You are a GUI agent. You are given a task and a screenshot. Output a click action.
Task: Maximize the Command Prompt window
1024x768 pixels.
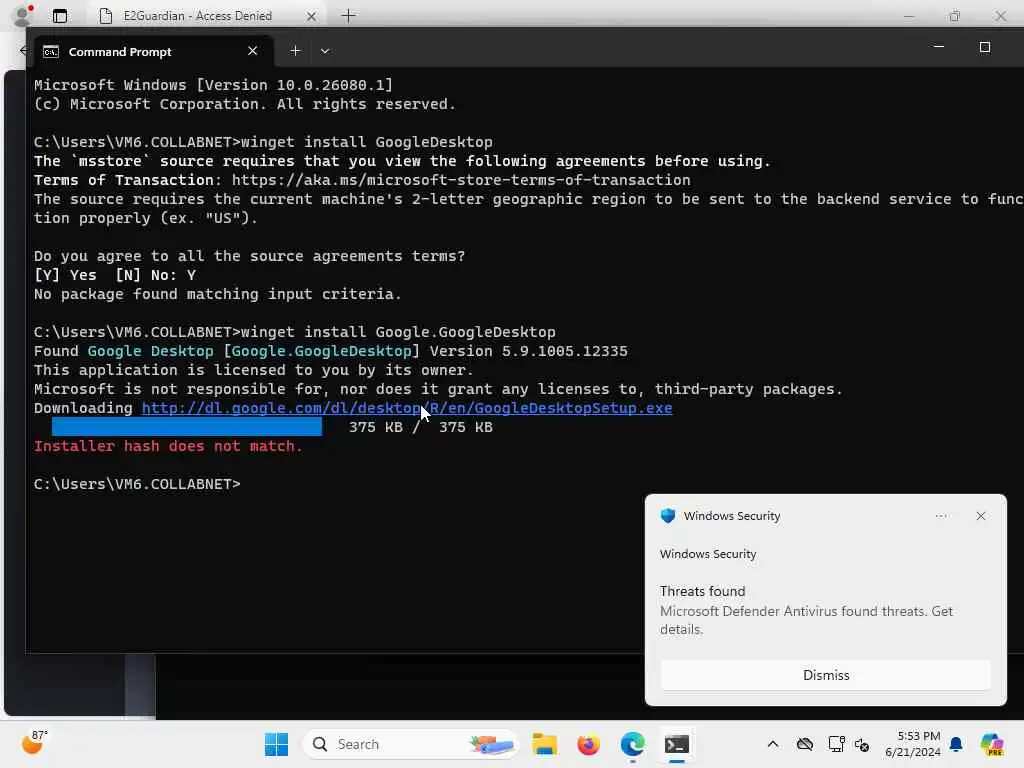[985, 47]
